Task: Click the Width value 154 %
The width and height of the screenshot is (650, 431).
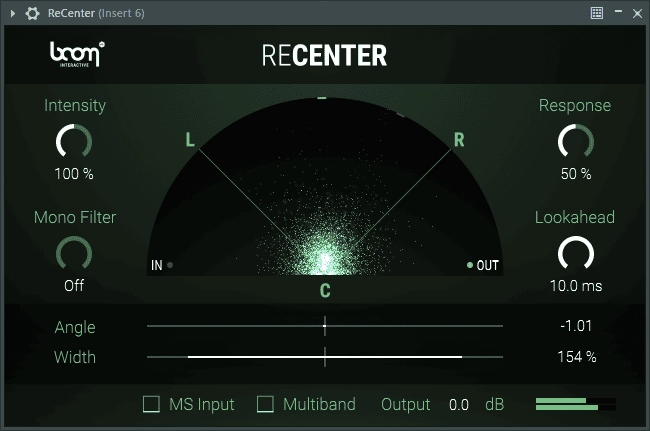Action: coord(577,356)
